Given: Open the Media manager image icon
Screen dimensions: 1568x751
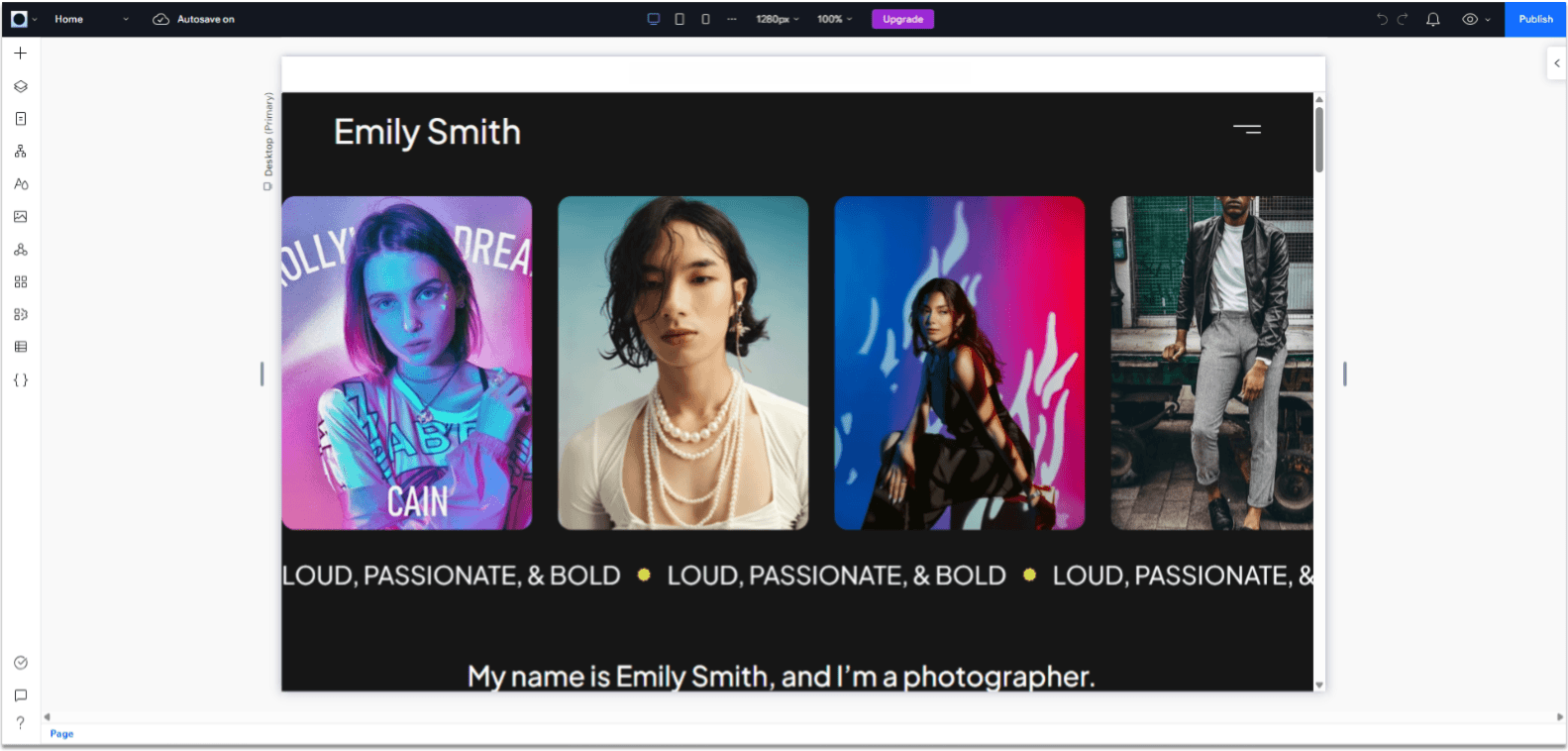Looking at the screenshot, I should [20, 216].
